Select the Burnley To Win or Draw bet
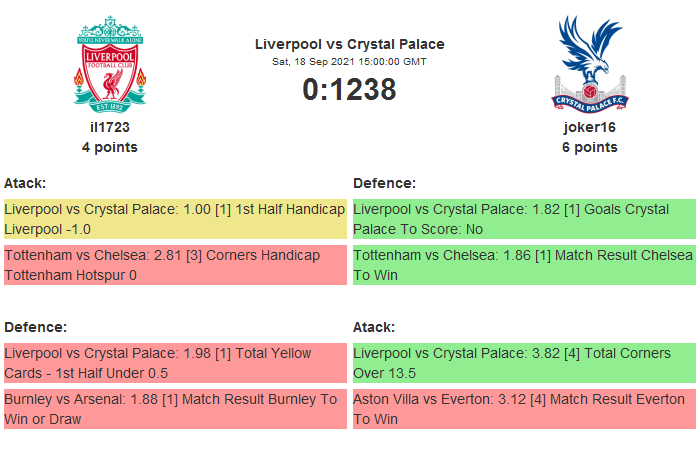The width and height of the screenshot is (700, 460). [x=175, y=409]
